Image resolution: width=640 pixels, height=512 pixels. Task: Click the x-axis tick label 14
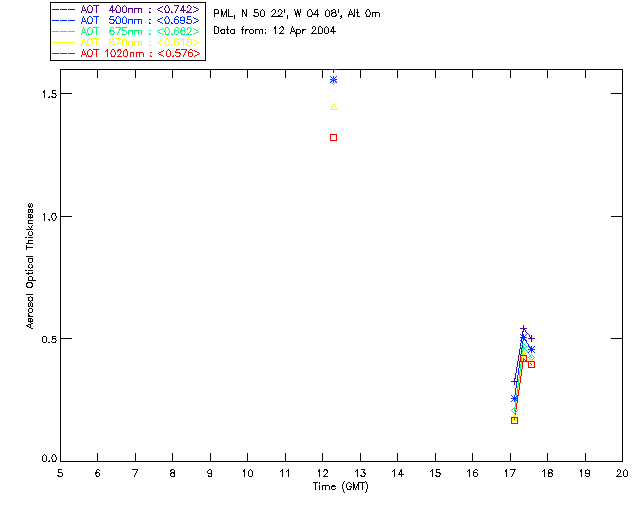[398, 473]
